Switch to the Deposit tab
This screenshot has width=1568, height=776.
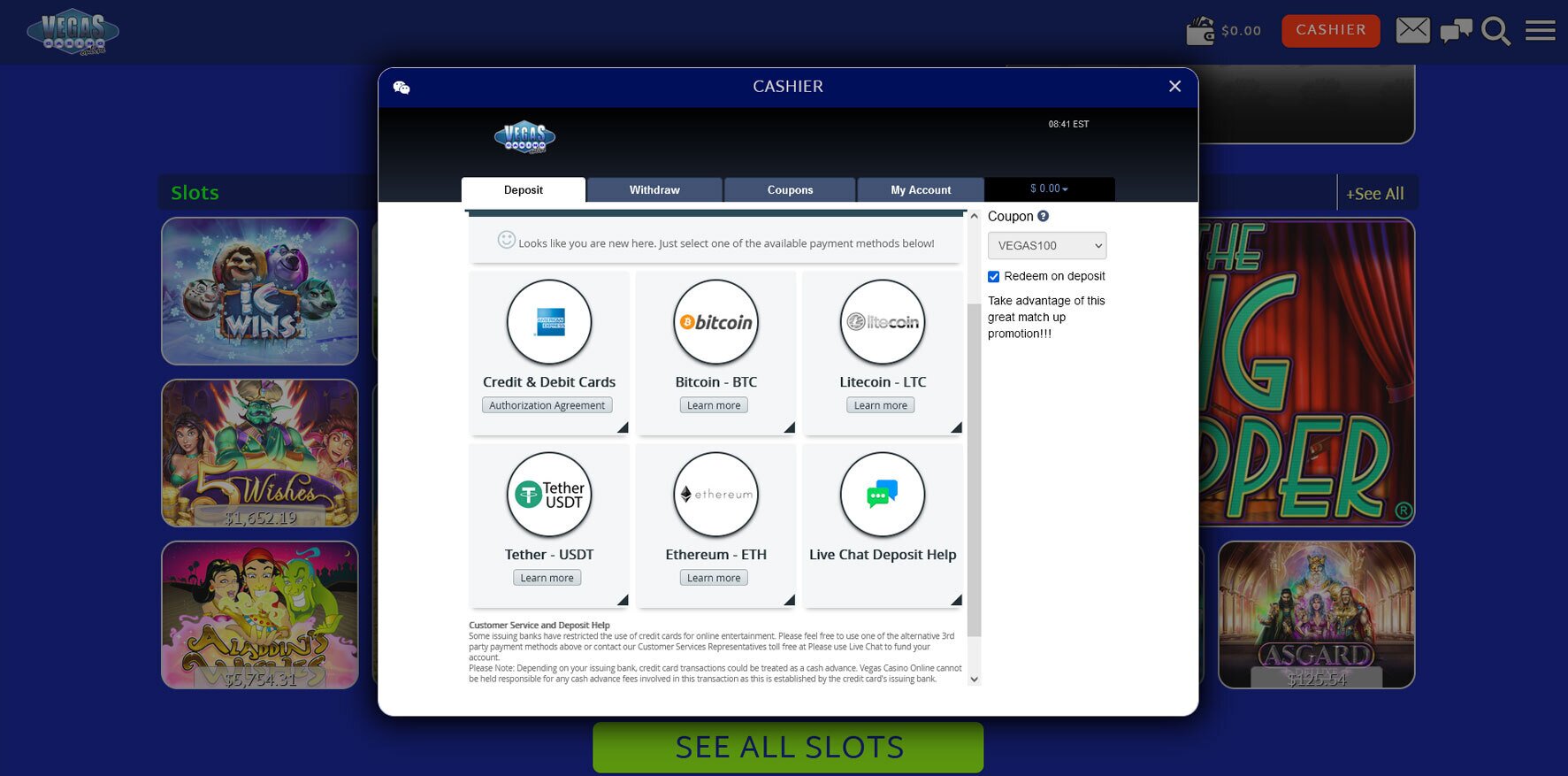pyautogui.click(x=524, y=189)
